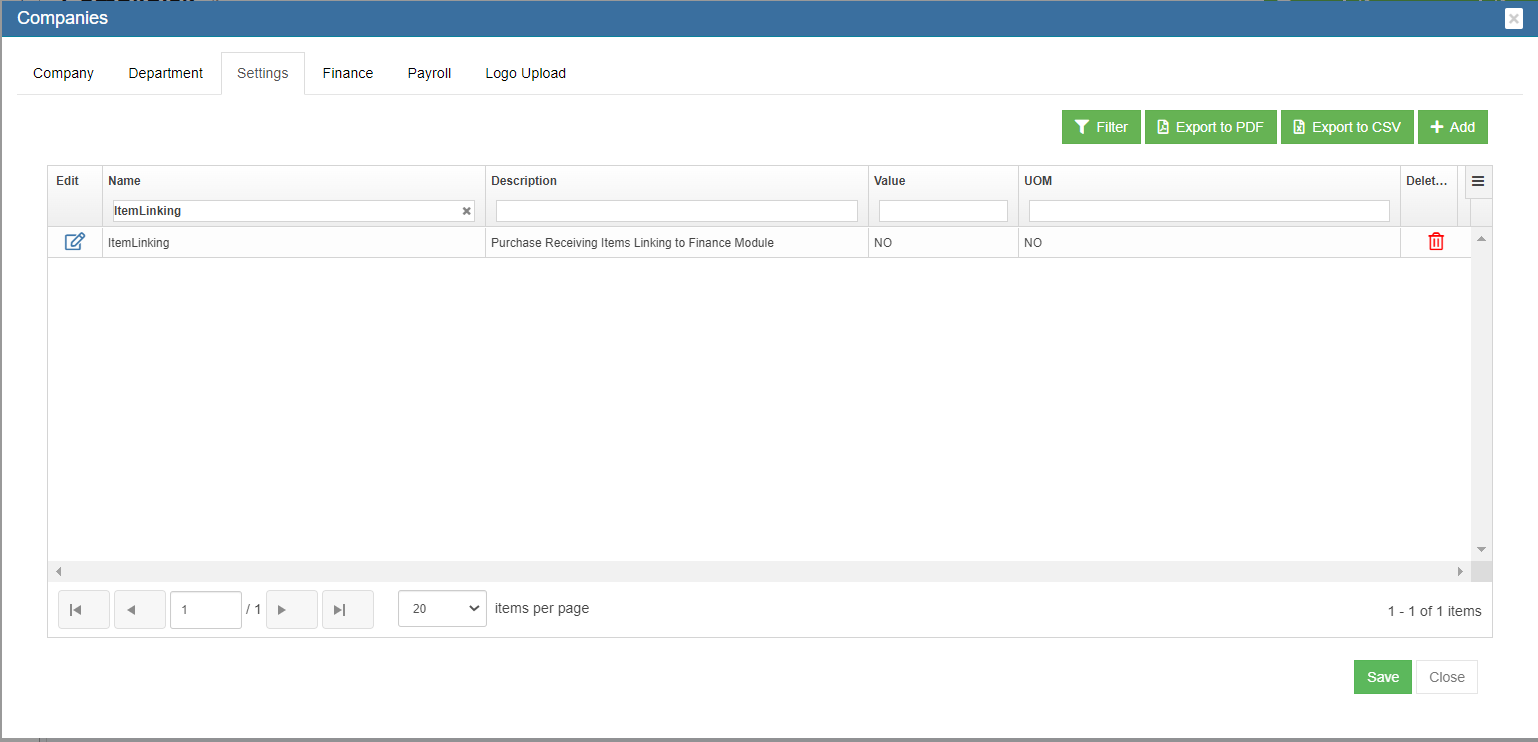The height and width of the screenshot is (742, 1538).
Task: Click the Description filter input field
Action: 677,211
